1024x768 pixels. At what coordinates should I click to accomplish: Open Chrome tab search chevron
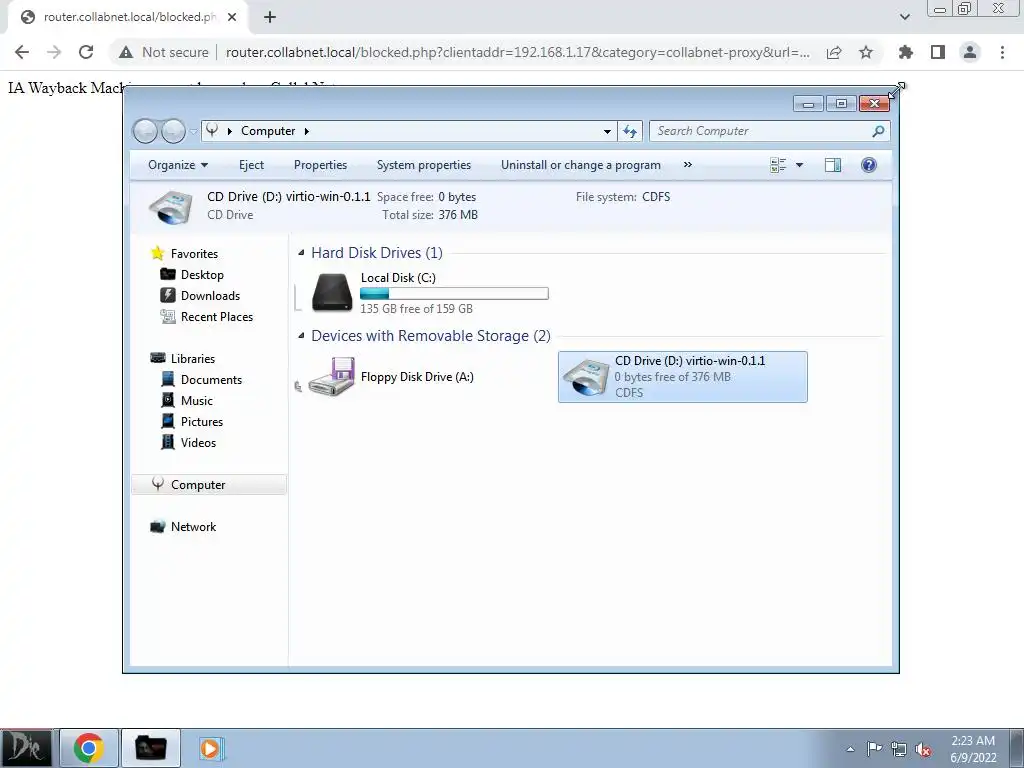pyautogui.click(x=904, y=17)
